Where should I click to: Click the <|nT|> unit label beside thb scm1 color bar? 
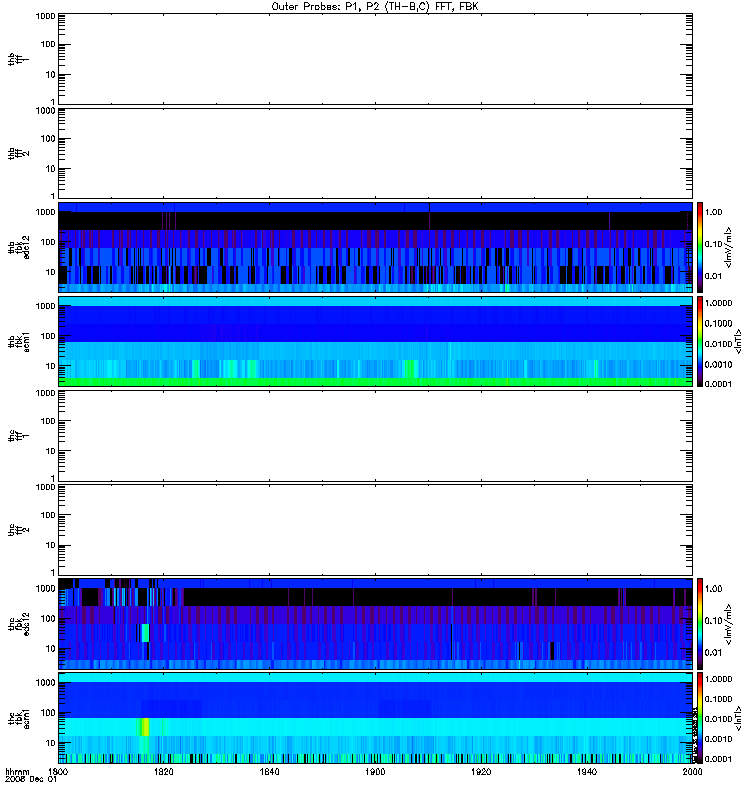[x=737, y=341]
